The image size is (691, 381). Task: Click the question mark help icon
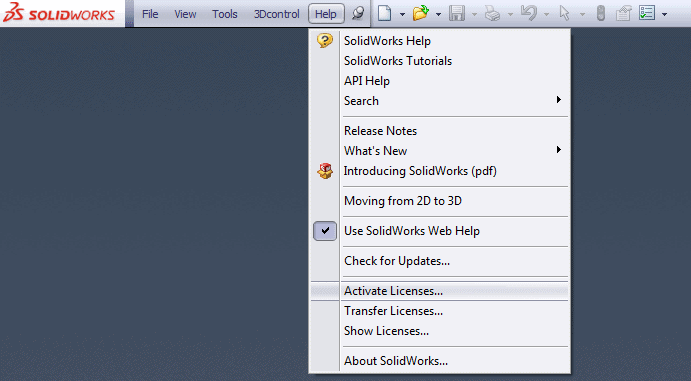(325, 41)
